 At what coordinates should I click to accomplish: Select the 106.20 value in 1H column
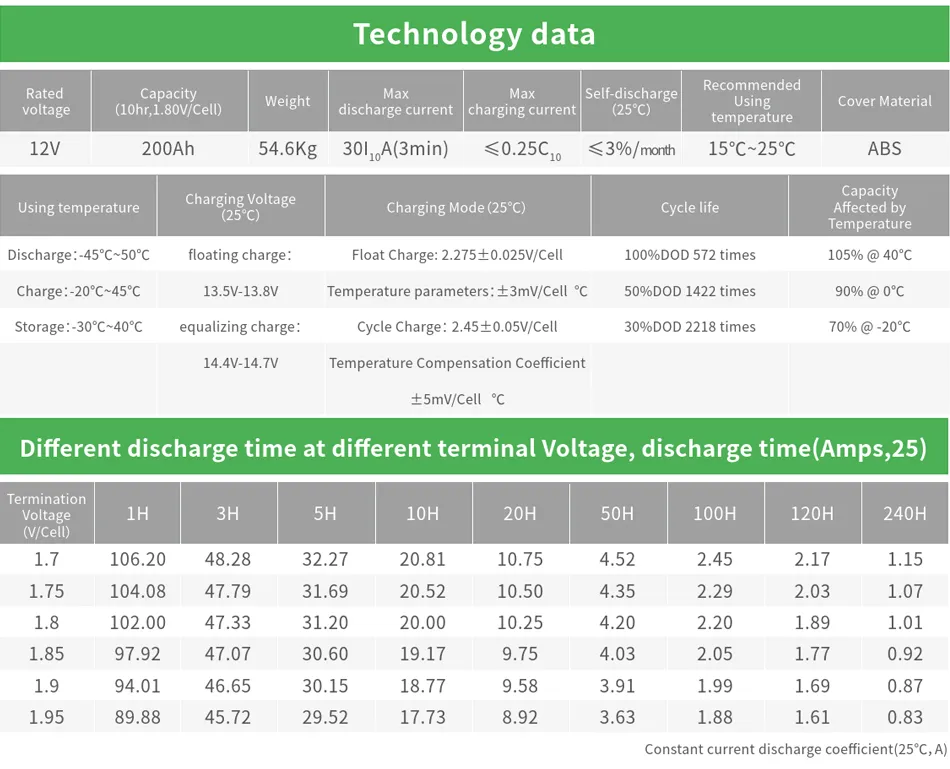click(137, 560)
